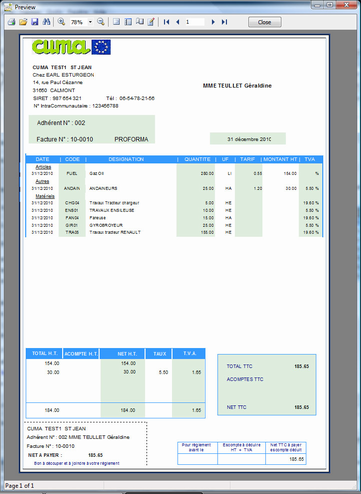
Task: Switch to full page view icon
Action: point(116,22)
